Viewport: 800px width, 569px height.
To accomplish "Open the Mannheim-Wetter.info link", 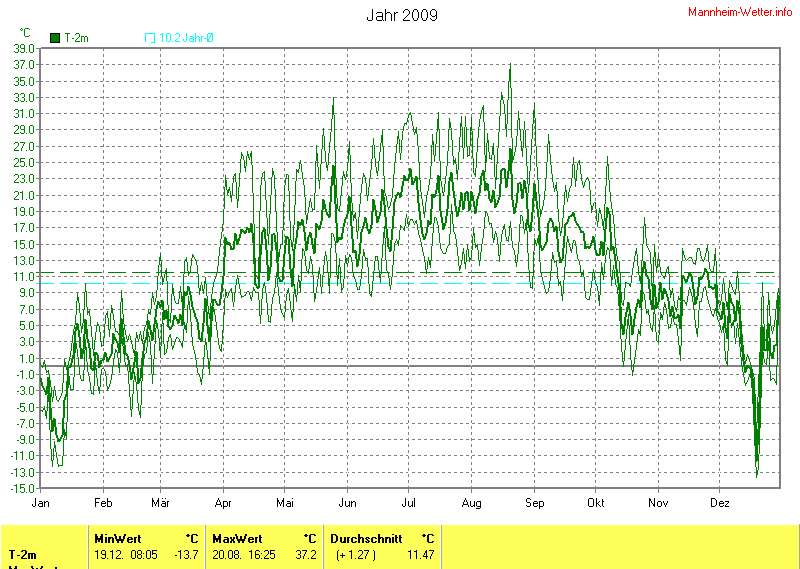I will pos(740,11).
